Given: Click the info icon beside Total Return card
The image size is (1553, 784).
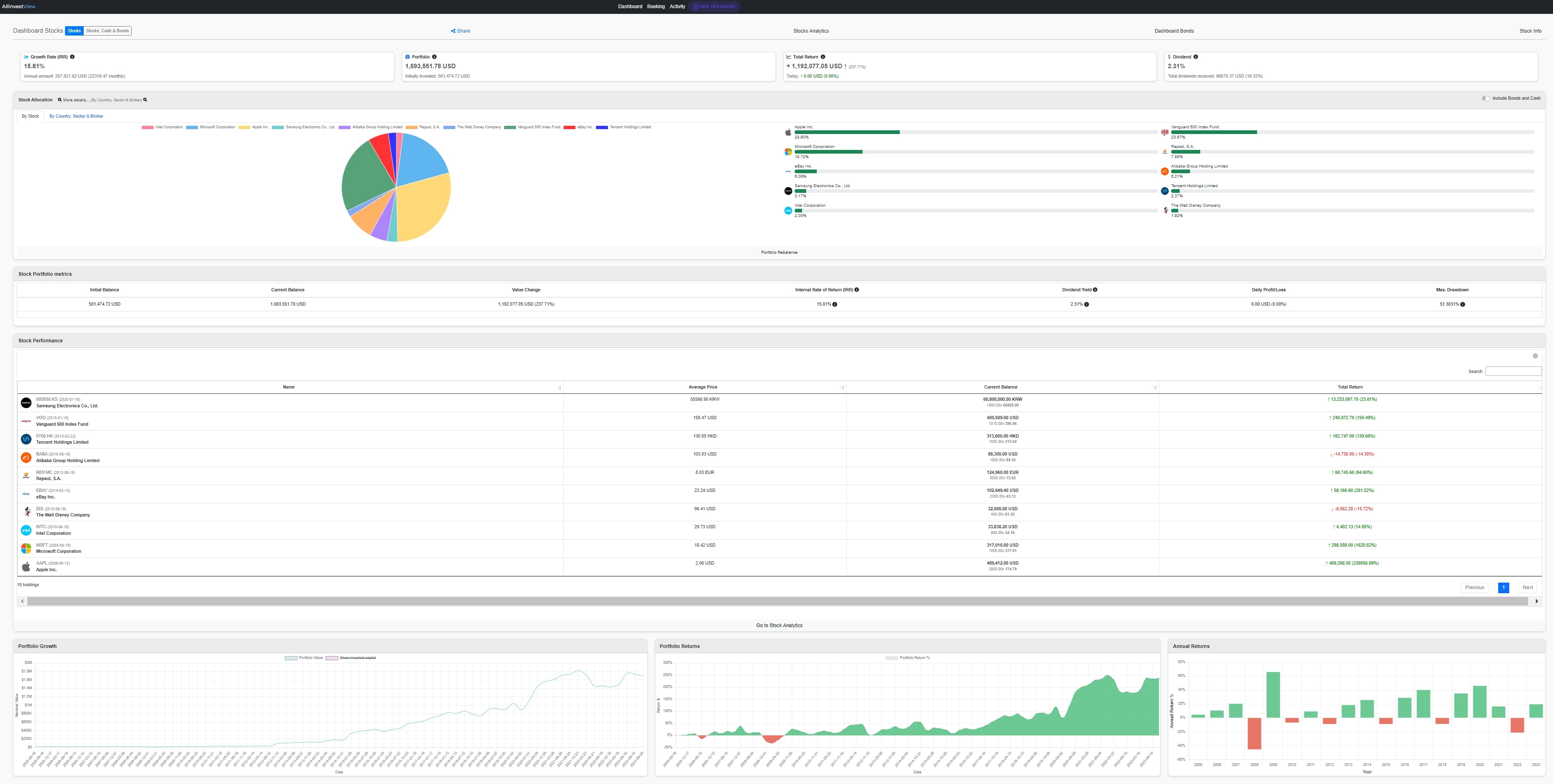Looking at the screenshot, I should (823, 57).
